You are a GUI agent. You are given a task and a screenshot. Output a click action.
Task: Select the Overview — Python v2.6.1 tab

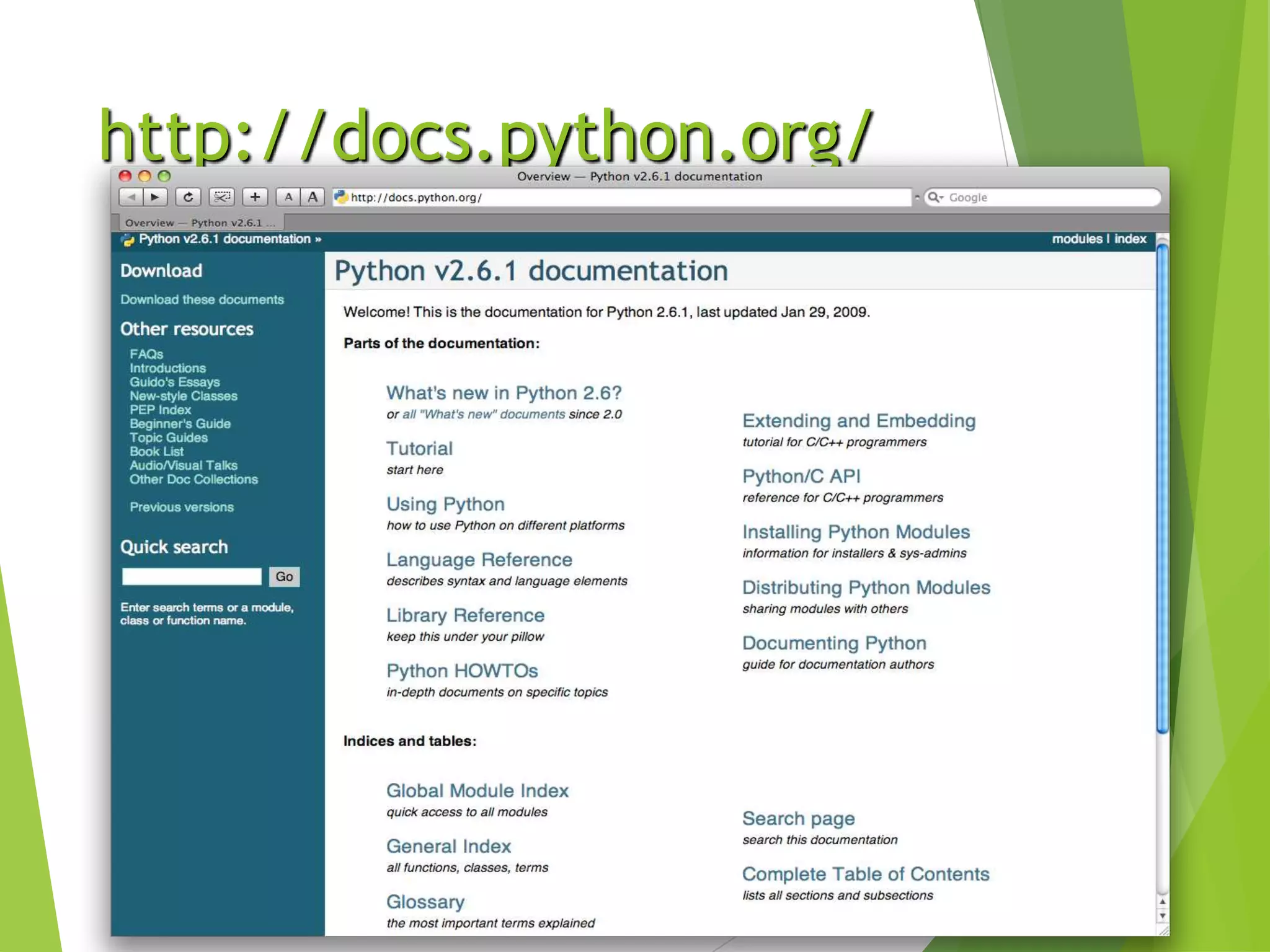pos(200,223)
